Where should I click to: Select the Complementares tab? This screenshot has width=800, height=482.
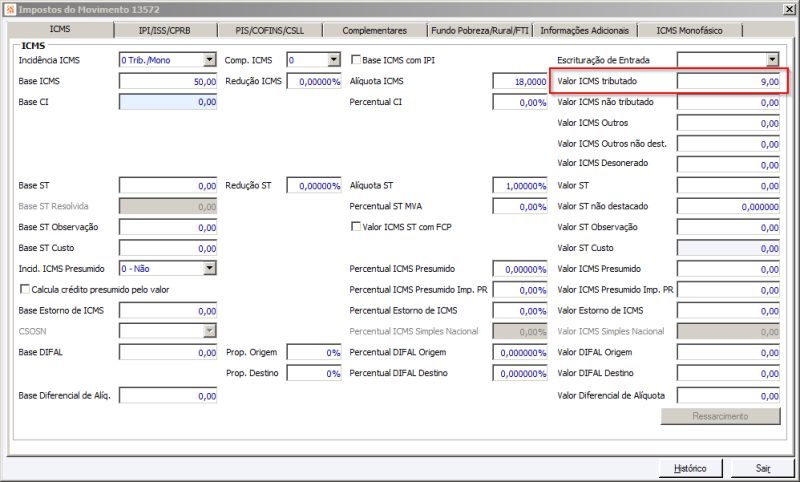click(x=374, y=31)
